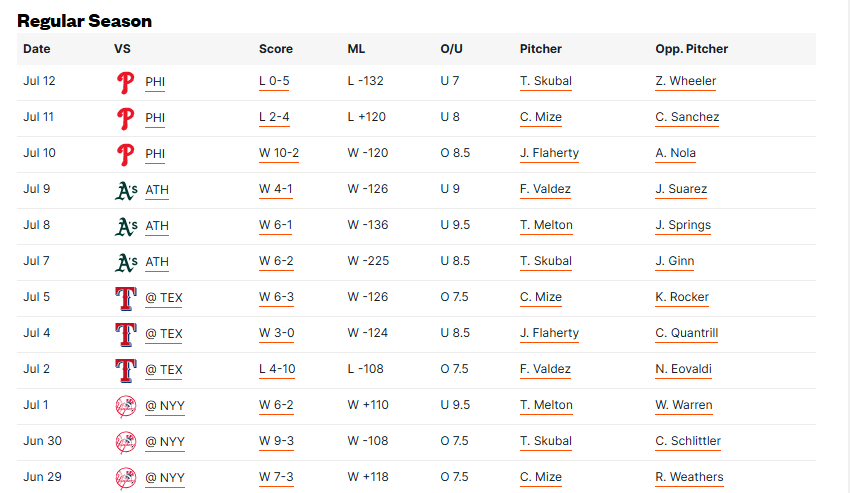
Task: Click the O 8.5 over/under value
Action: [x=455, y=153]
